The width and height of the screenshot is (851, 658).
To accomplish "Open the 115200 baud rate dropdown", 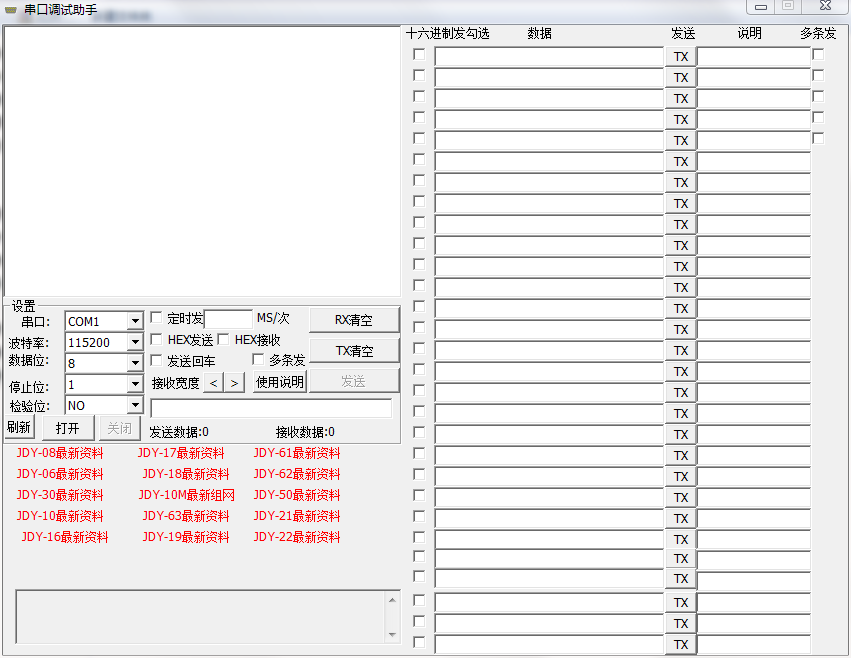I will (135, 341).
